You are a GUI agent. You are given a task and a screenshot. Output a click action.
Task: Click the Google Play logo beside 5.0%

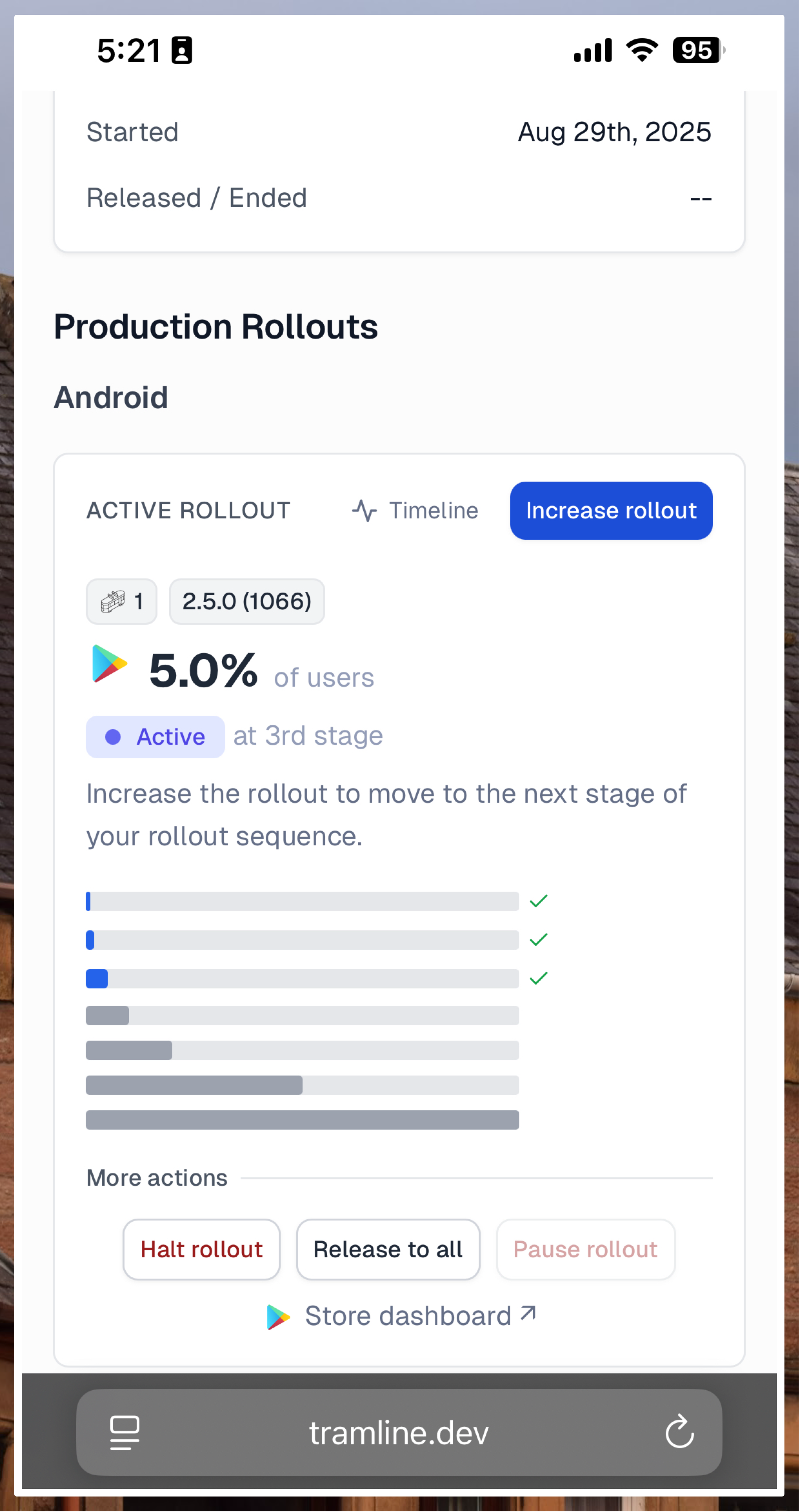coord(110,664)
